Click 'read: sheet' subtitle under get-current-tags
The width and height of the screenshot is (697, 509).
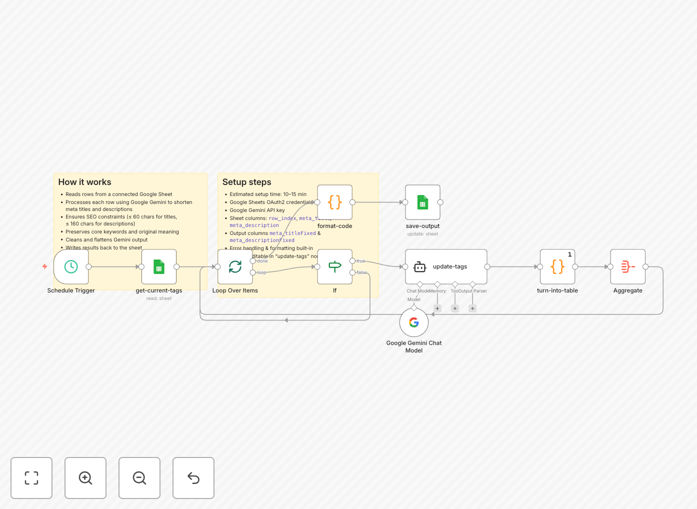(159, 298)
